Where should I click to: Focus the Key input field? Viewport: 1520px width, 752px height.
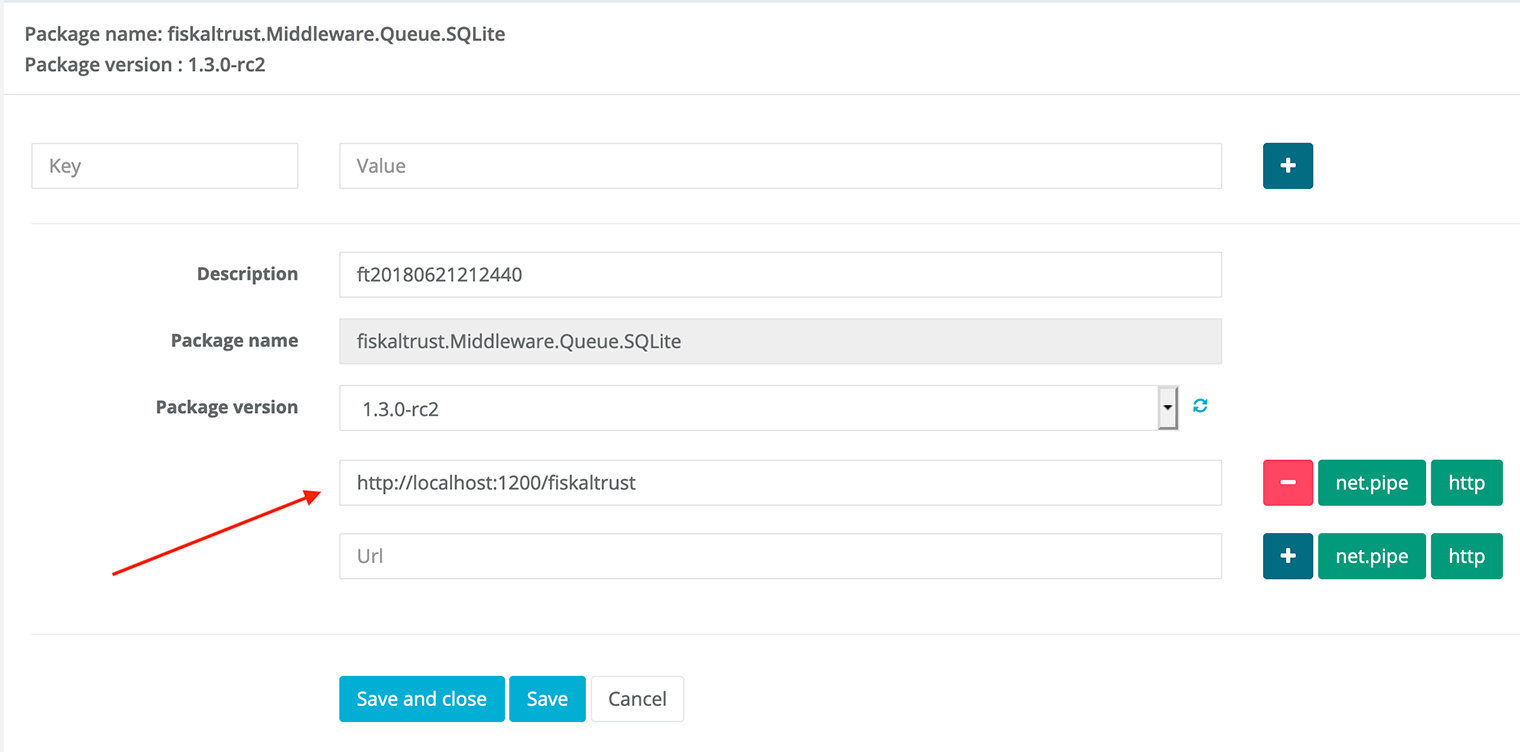pyautogui.click(x=165, y=166)
